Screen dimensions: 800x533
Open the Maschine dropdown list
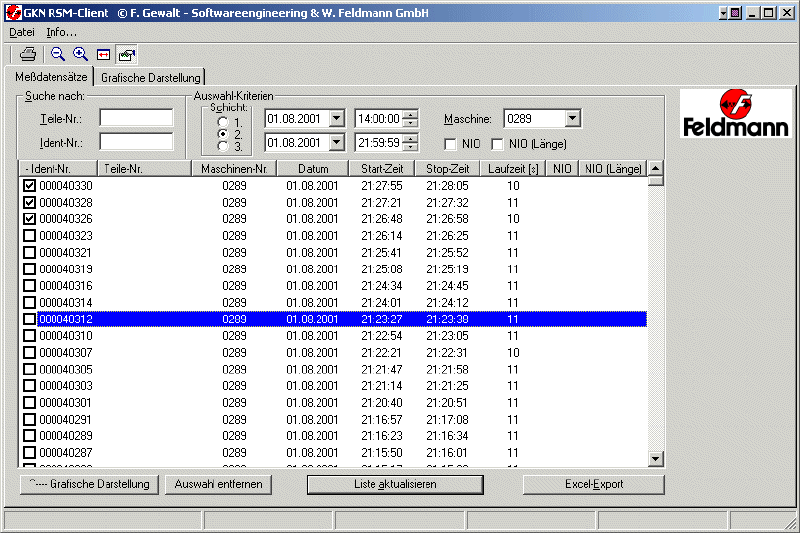click(572, 119)
